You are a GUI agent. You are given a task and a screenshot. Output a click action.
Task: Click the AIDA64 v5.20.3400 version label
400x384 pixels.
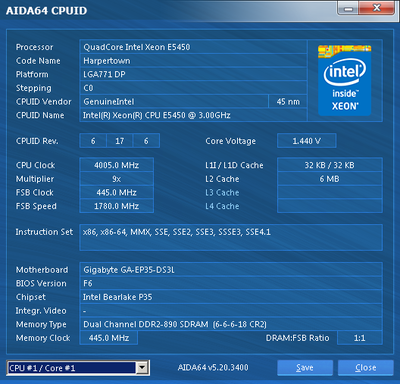pyautogui.click(x=213, y=368)
